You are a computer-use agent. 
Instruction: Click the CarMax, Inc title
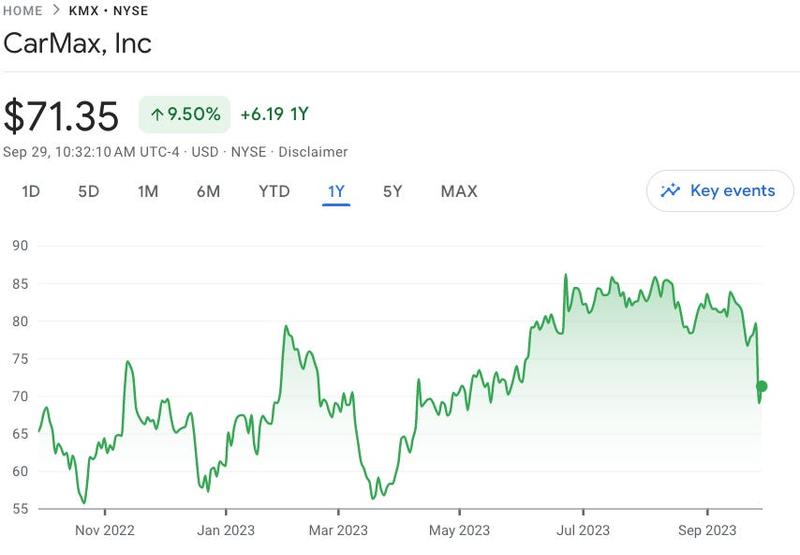[x=78, y=43]
